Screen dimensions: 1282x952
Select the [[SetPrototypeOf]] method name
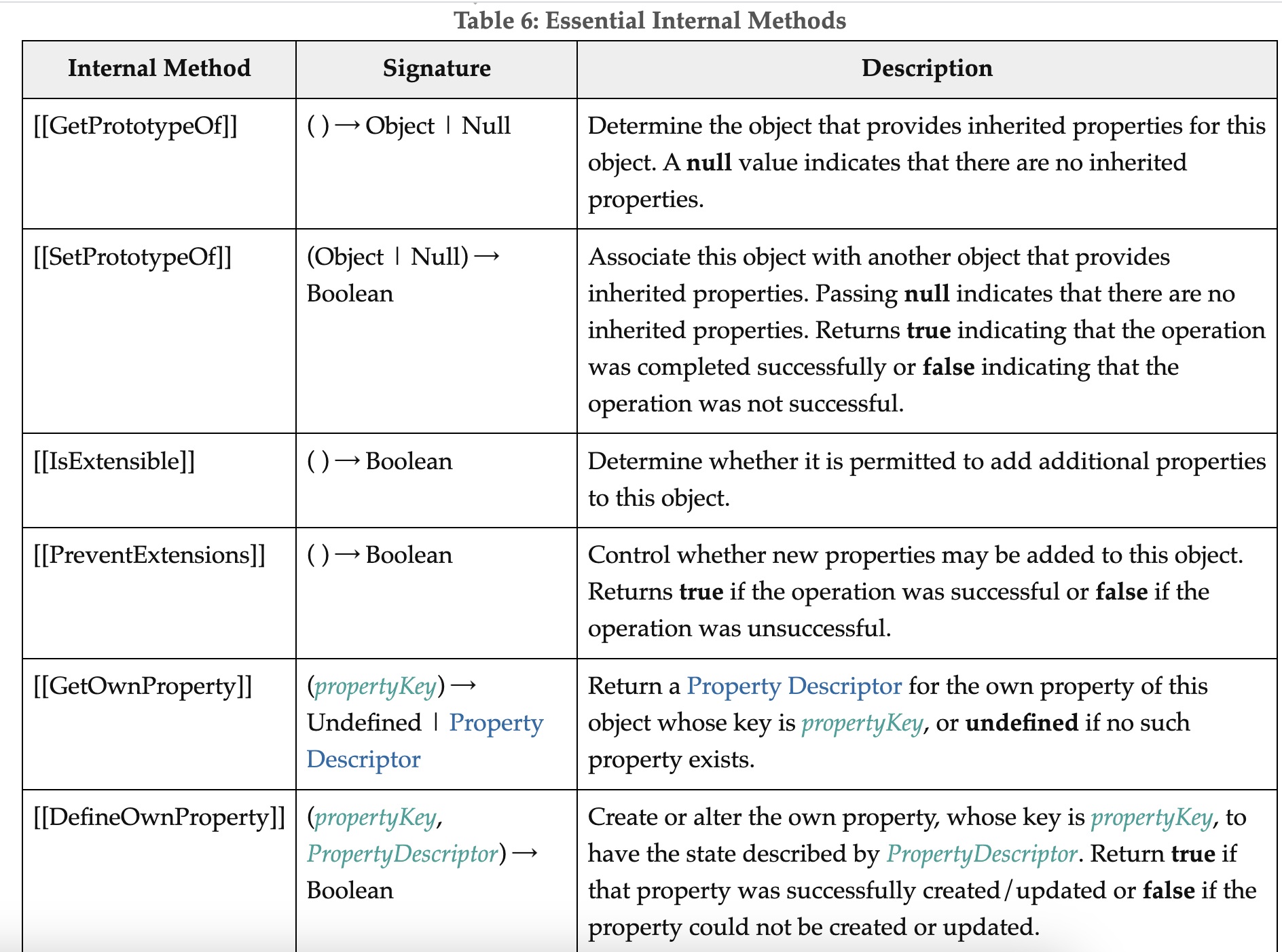coord(132,257)
